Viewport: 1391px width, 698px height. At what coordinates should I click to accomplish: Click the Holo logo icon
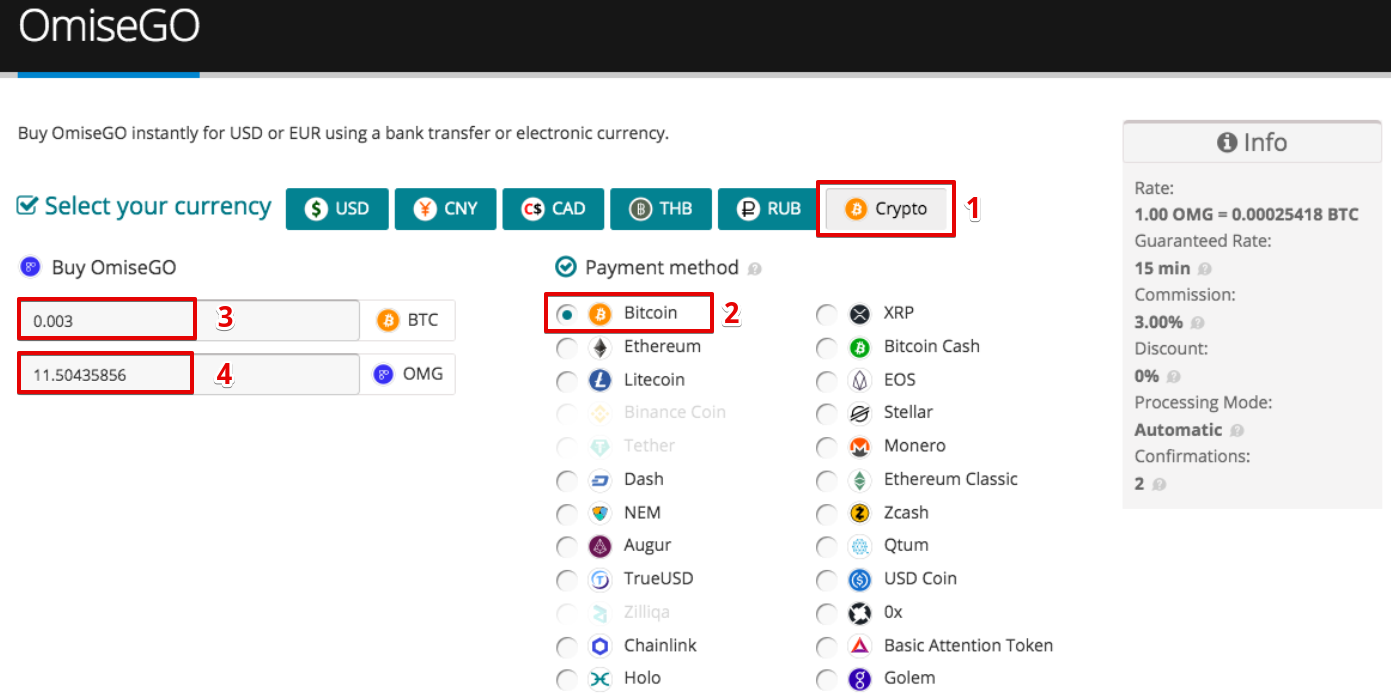[x=600, y=679]
